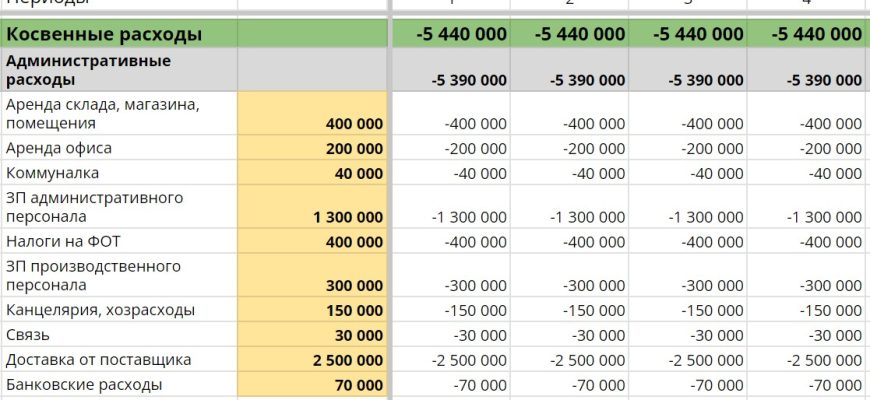This screenshot has height=400, width=870.
Task: Select the 'Доставка от поставщика' label cell
Action: 119,360
